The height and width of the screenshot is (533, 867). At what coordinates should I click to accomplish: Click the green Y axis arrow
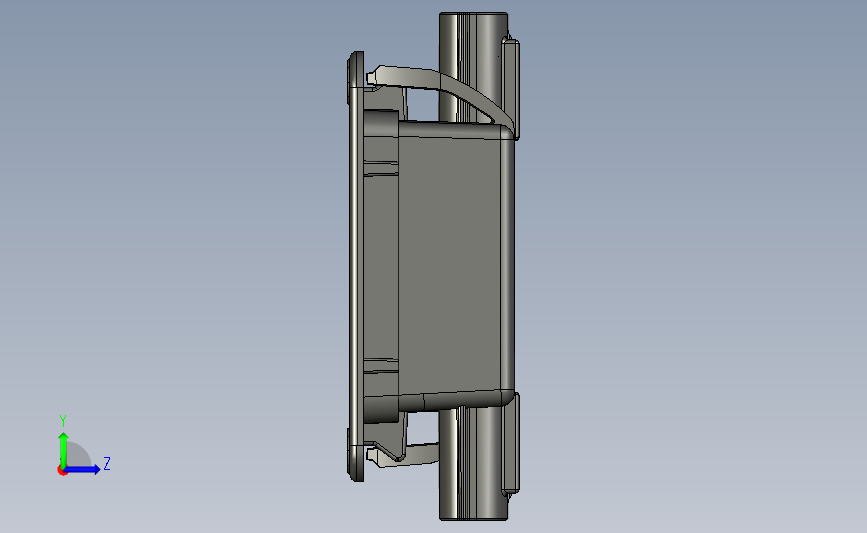point(64,449)
